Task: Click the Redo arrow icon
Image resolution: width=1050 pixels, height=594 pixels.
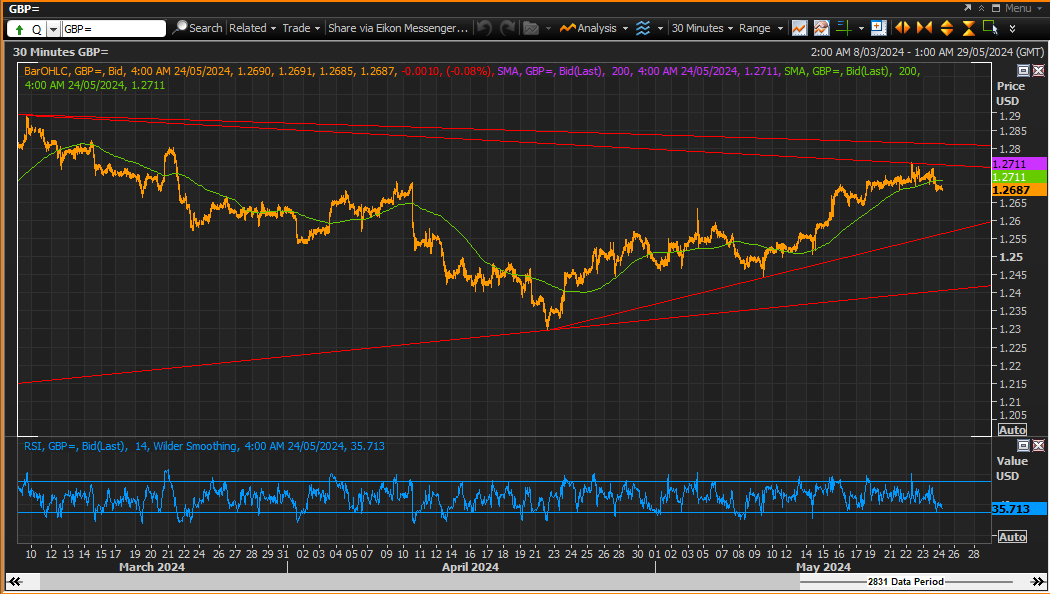Action: click(508, 28)
